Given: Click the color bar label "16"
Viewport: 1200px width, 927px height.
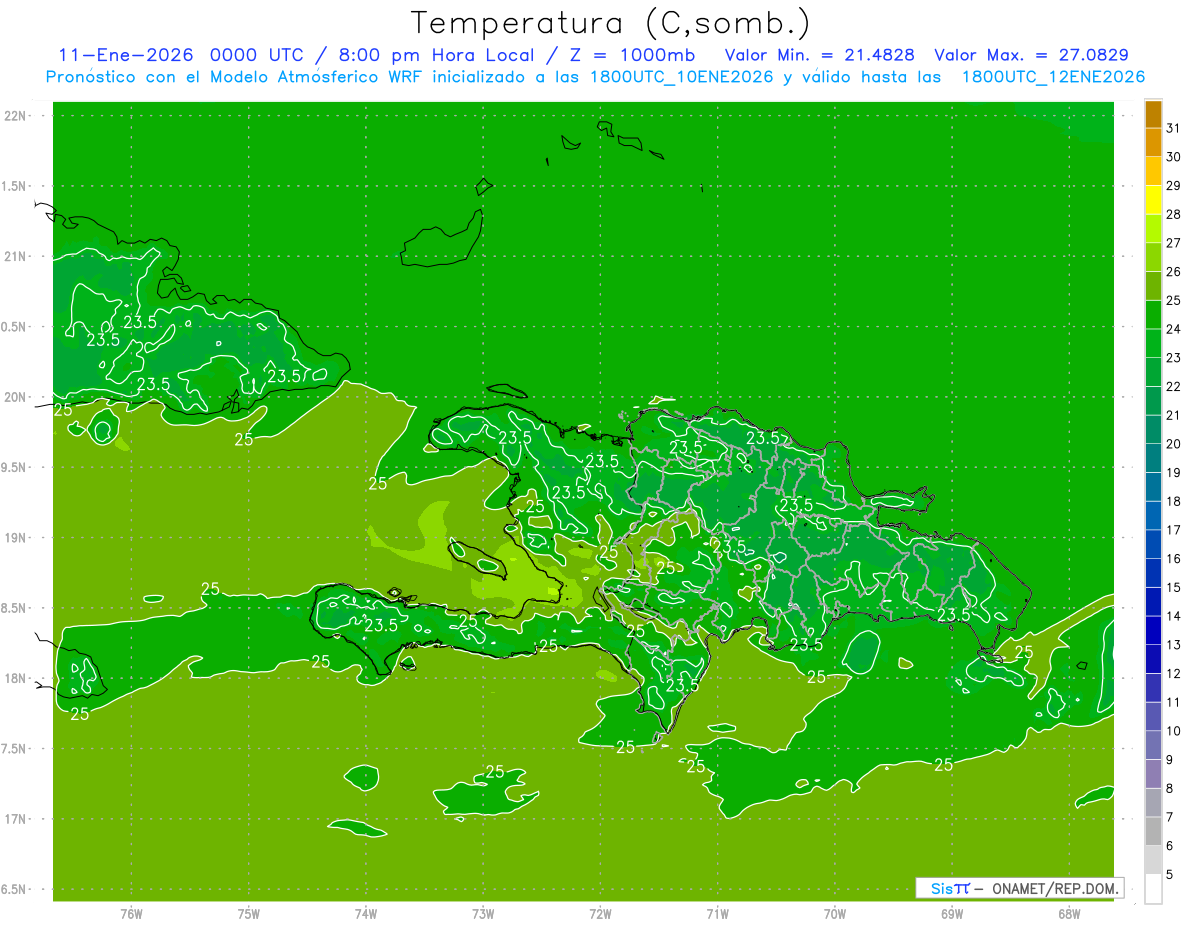Looking at the screenshot, I should (x=1174, y=558).
